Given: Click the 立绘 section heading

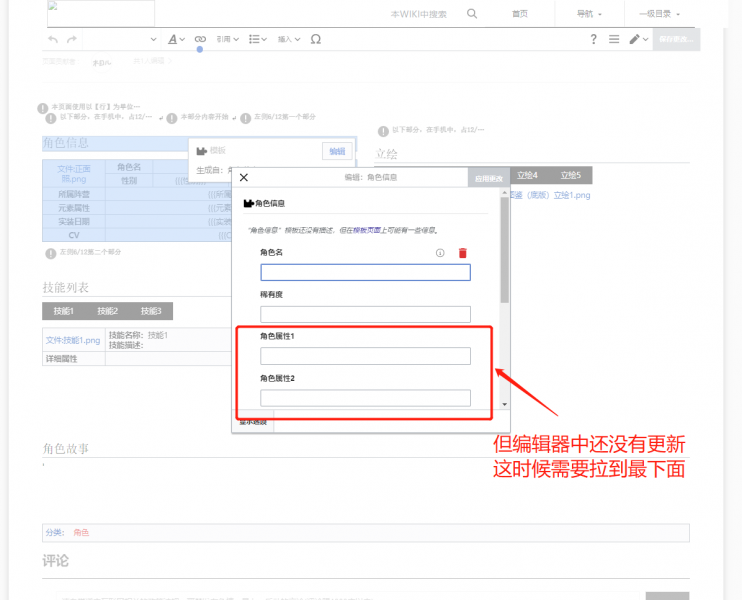Looking at the screenshot, I should tap(386, 154).
